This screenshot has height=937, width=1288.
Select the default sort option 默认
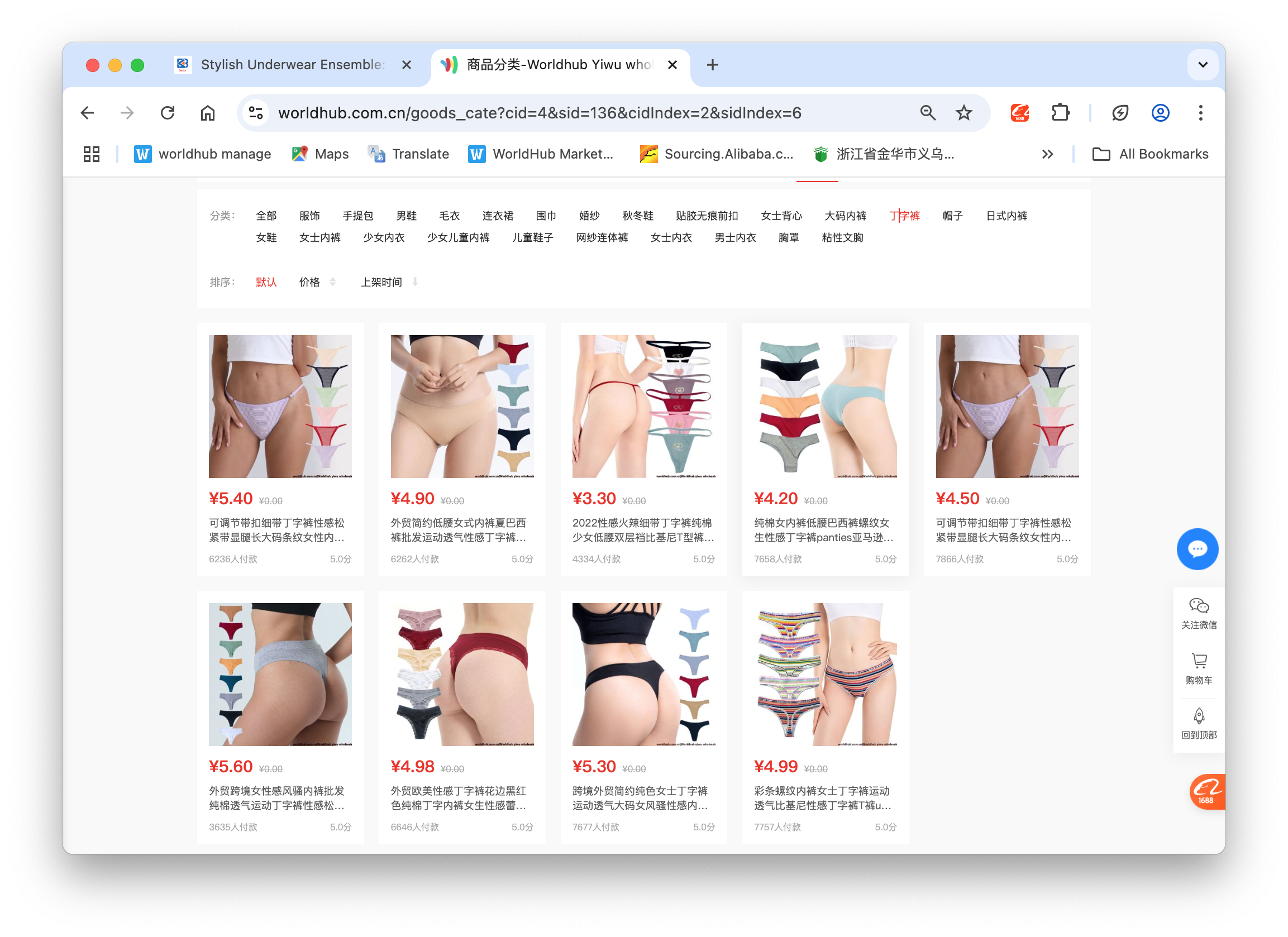(x=266, y=282)
